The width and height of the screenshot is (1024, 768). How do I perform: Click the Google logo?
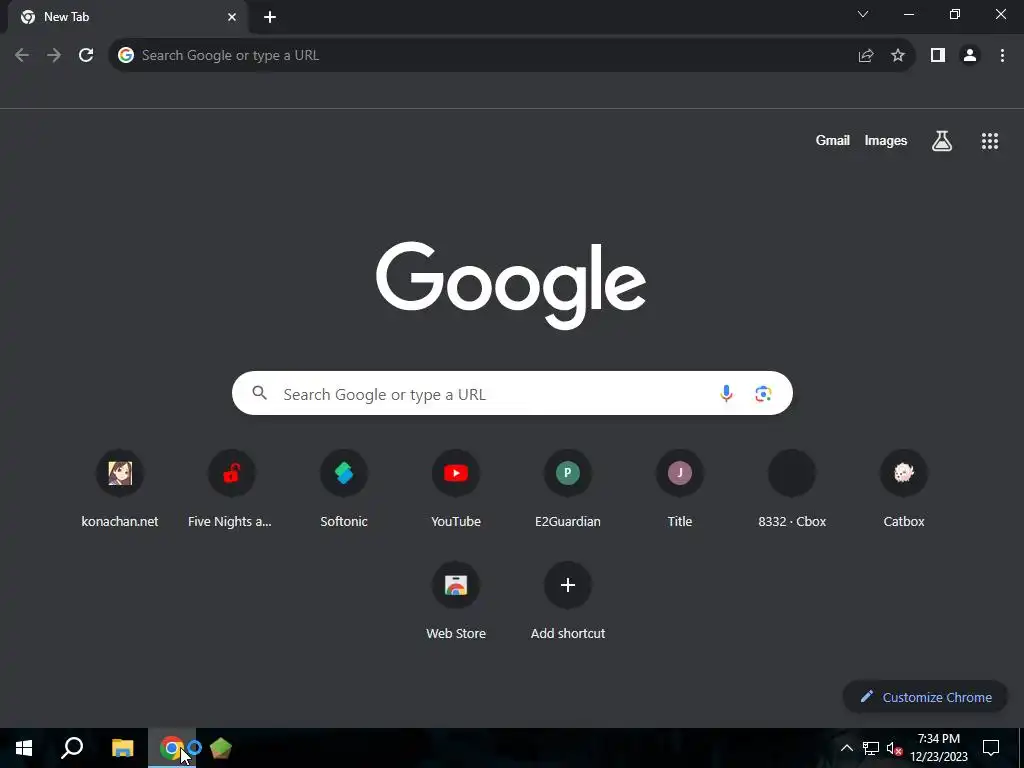511,285
